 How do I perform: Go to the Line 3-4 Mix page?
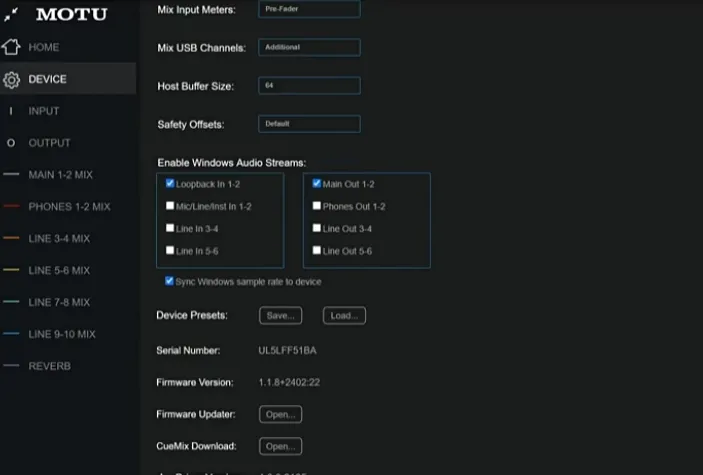(x=59, y=239)
